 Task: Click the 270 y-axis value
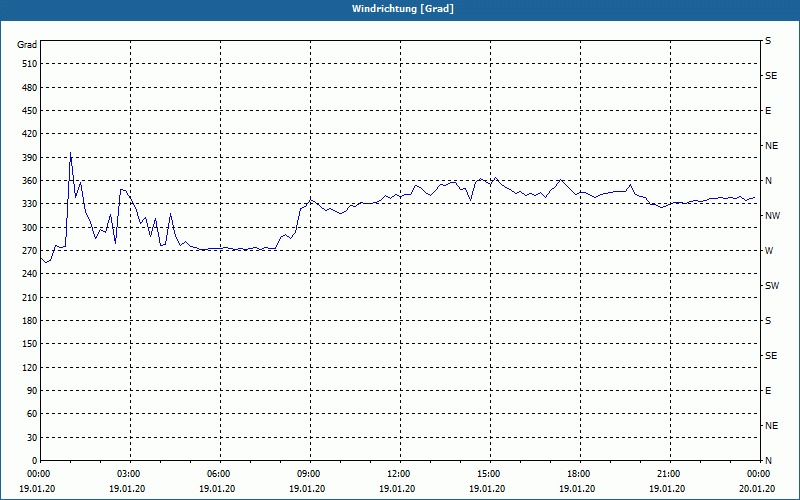(x=30, y=251)
